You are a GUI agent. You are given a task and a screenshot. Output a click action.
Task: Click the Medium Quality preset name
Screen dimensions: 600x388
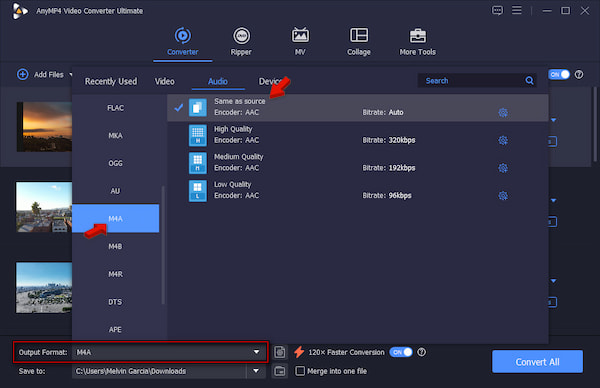pos(238,157)
